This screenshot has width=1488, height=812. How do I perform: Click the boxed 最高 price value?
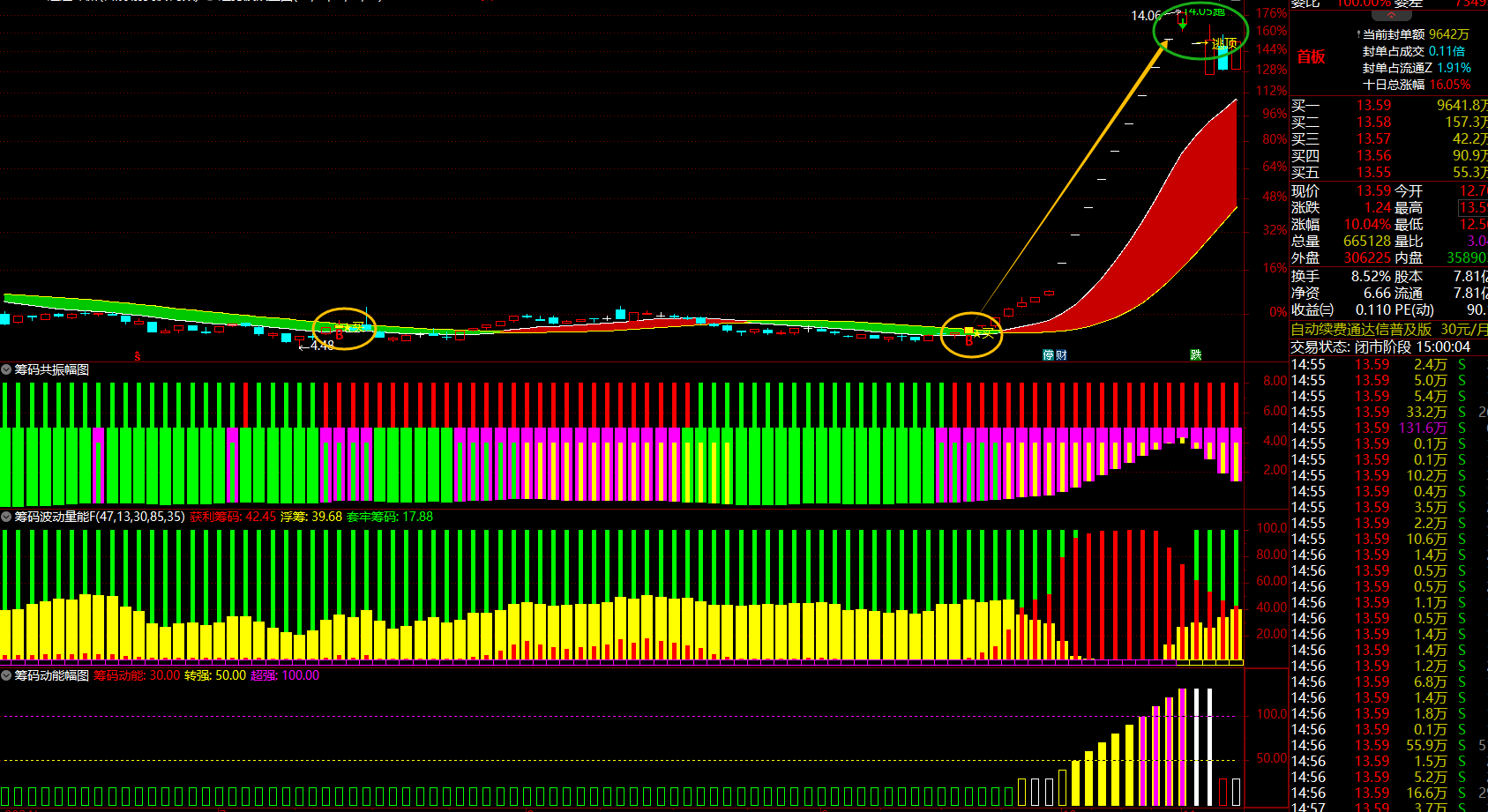(x=1473, y=208)
